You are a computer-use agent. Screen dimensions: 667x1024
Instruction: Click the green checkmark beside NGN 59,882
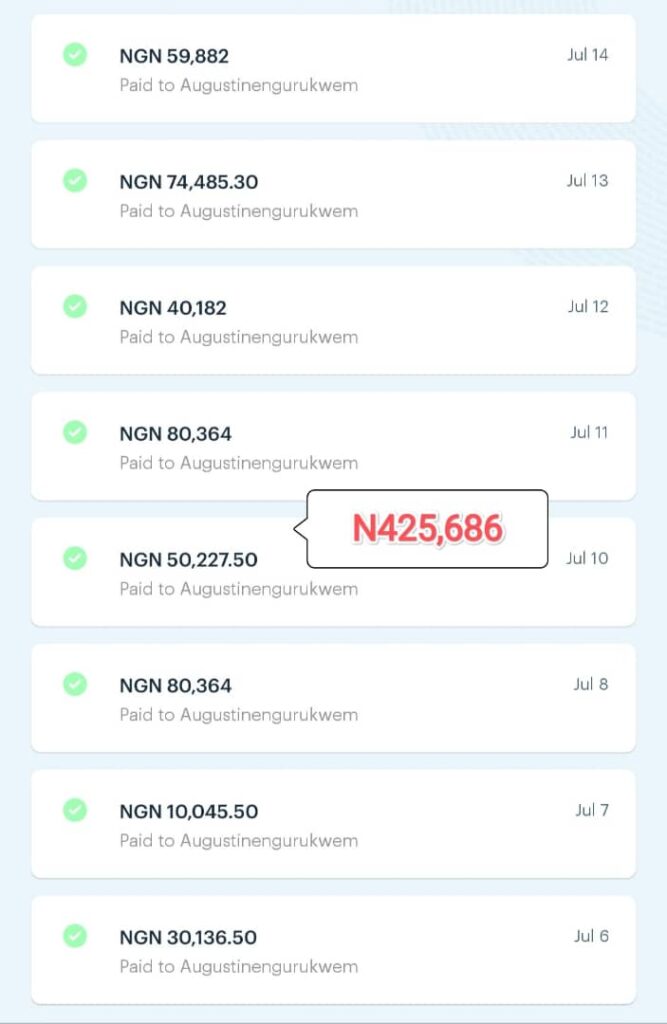tap(75, 54)
